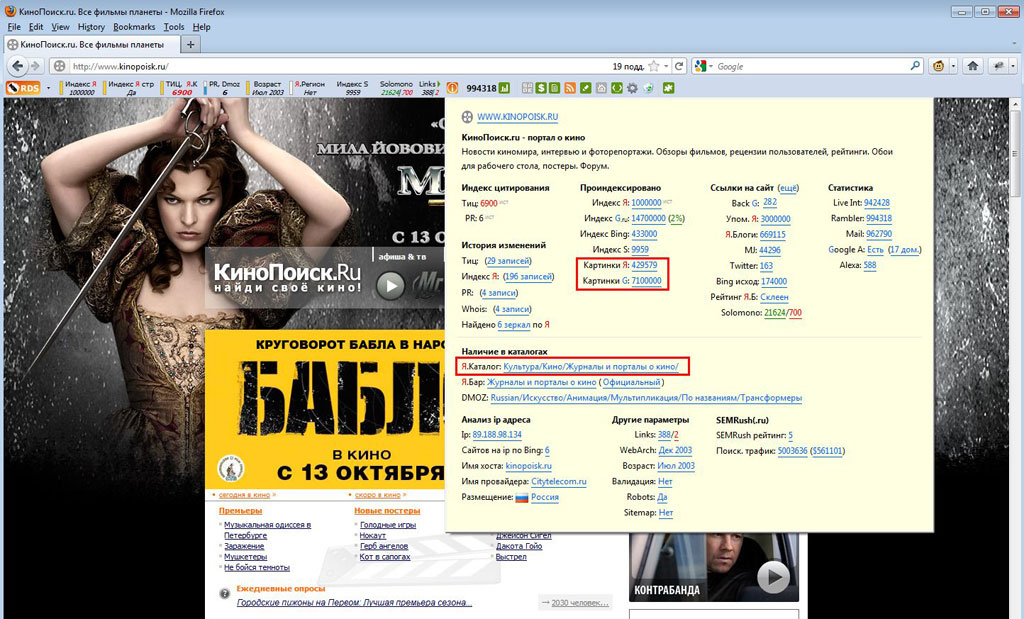Click the orange info icon in RDS bar
Viewport: 1024px width, 619px height.
452,88
